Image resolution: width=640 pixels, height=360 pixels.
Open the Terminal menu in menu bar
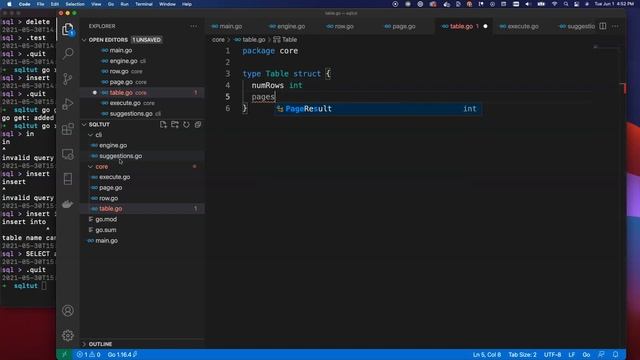point(144,4)
